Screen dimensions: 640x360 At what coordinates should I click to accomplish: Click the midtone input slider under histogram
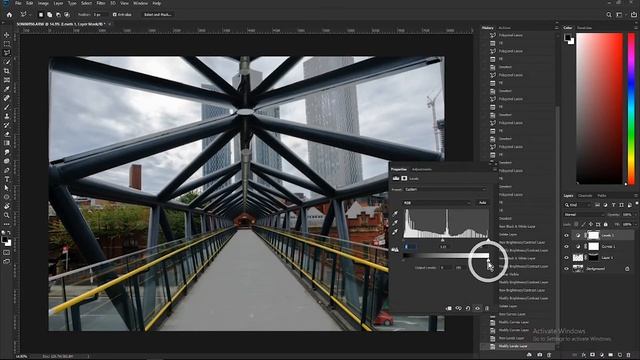tap(442, 240)
